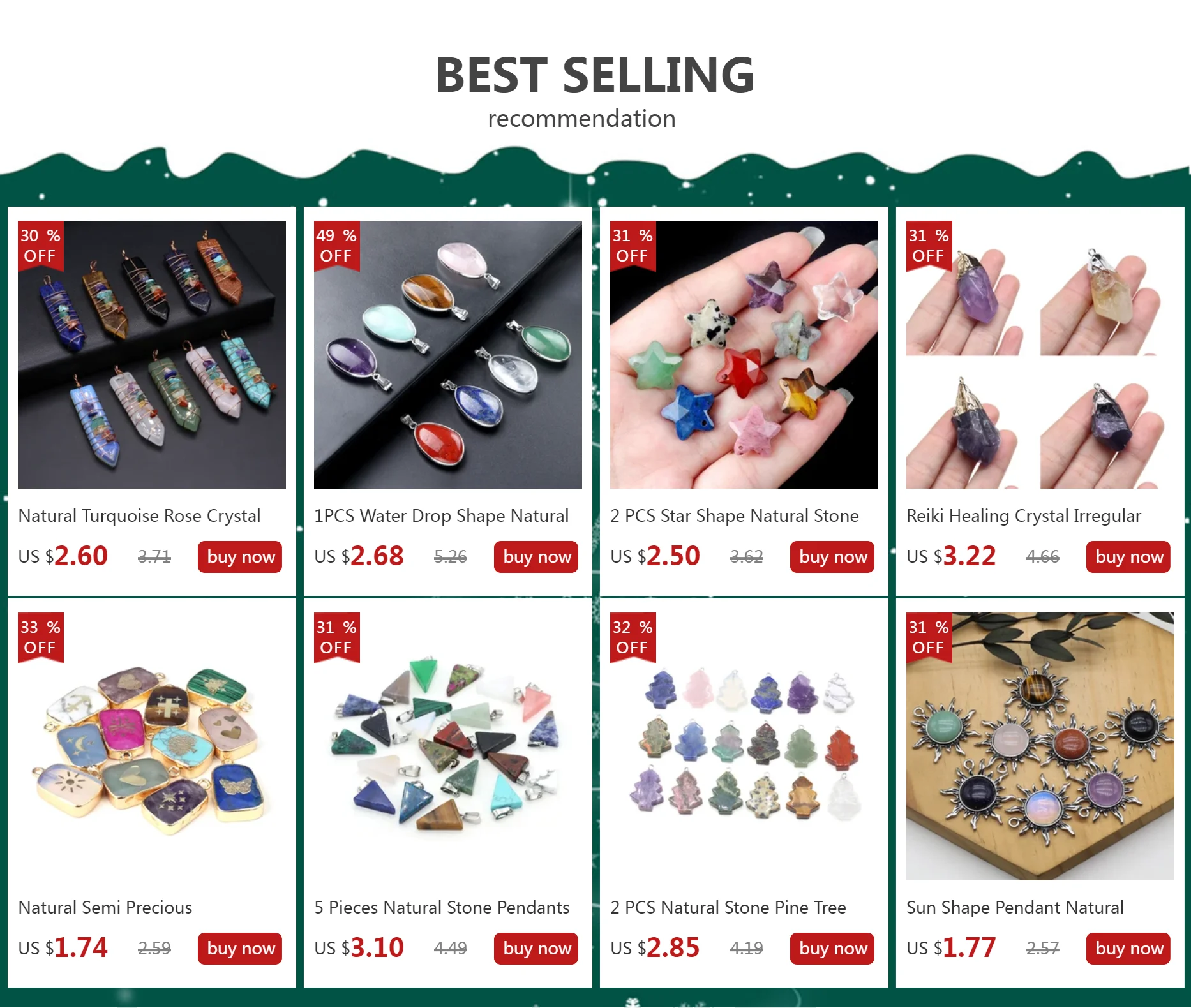Open the irregular amethyst crystal pendants image
This screenshot has height=1008, width=1191.
point(1040,355)
